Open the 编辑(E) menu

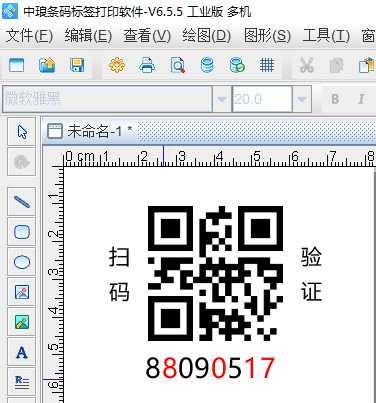[88, 36]
